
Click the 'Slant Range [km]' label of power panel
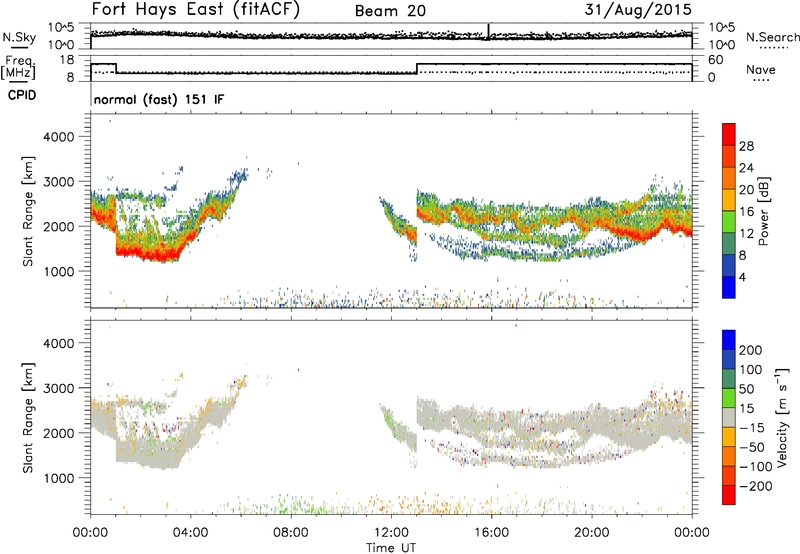tap(28, 212)
